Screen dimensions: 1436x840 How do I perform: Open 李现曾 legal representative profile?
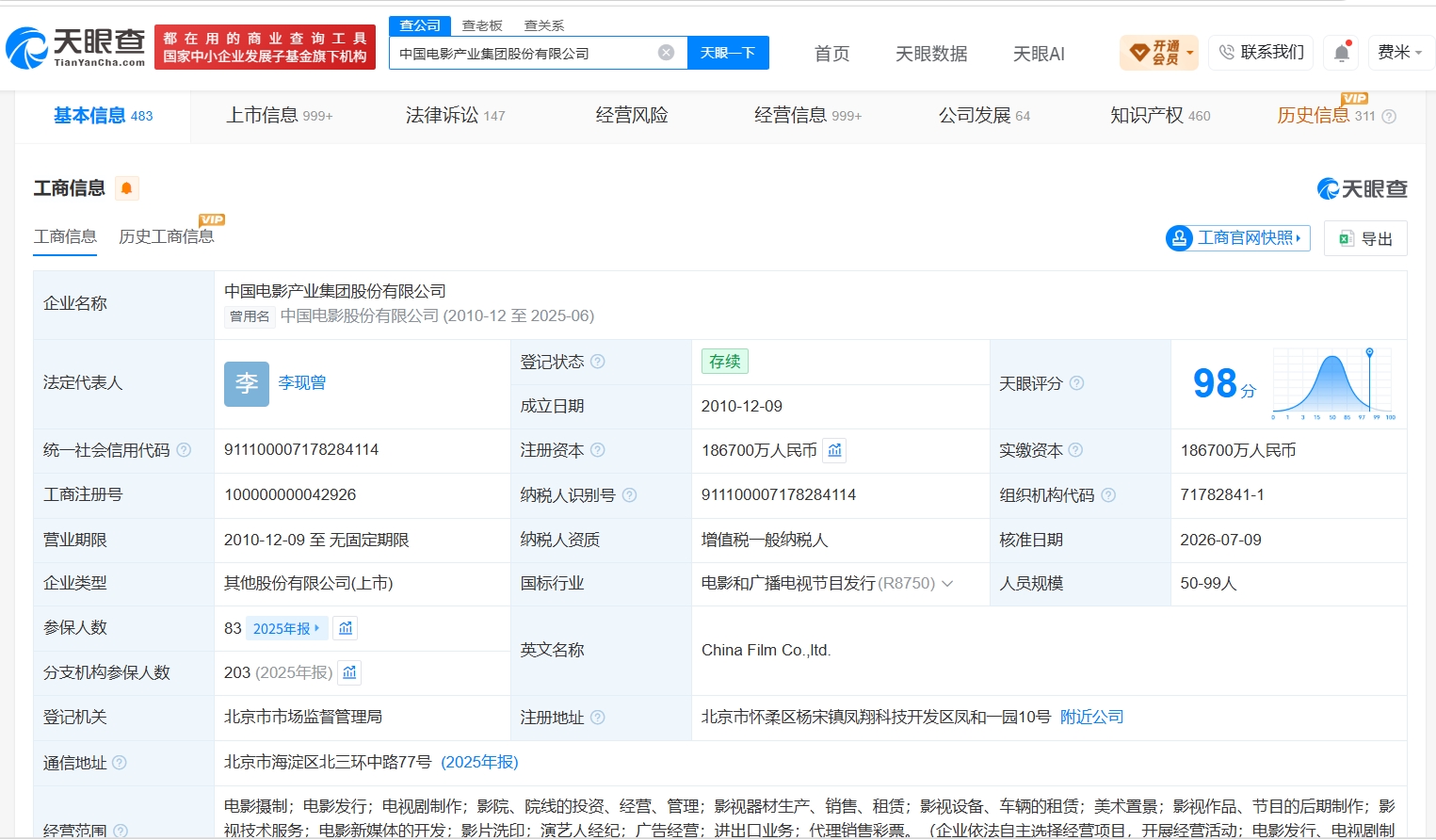point(302,383)
